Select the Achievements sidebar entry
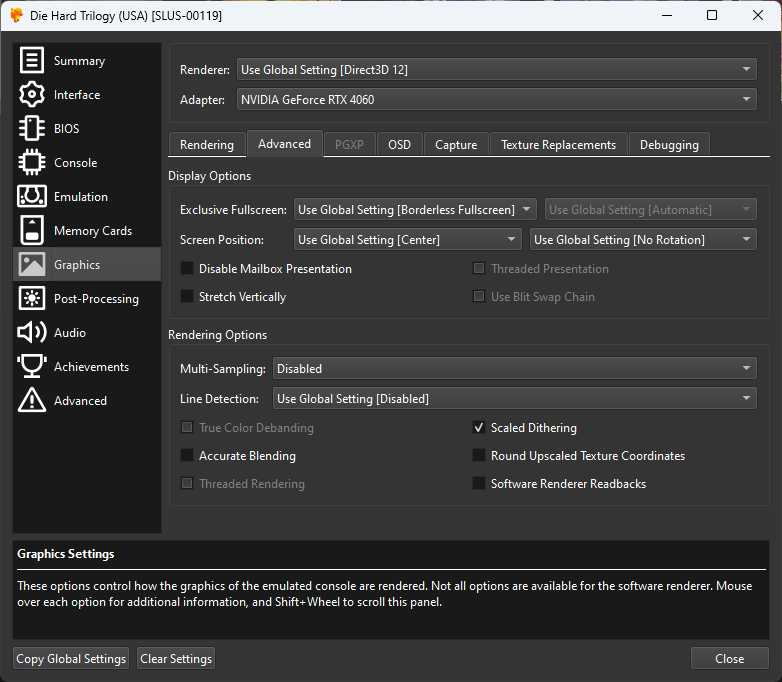This screenshot has width=782, height=682. [x=91, y=367]
